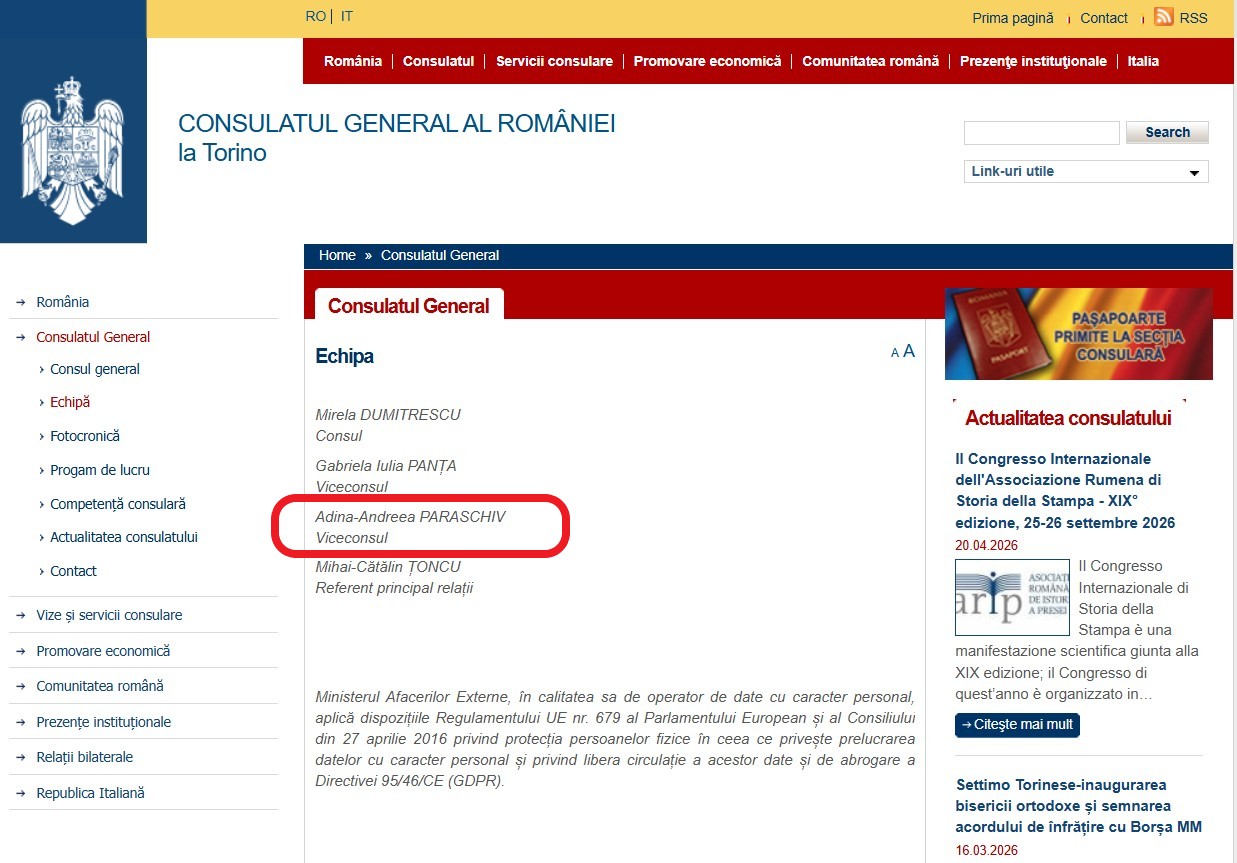Click the orange RSS feed icon
Viewport: 1237px width, 863px height.
tap(1163, 16)
